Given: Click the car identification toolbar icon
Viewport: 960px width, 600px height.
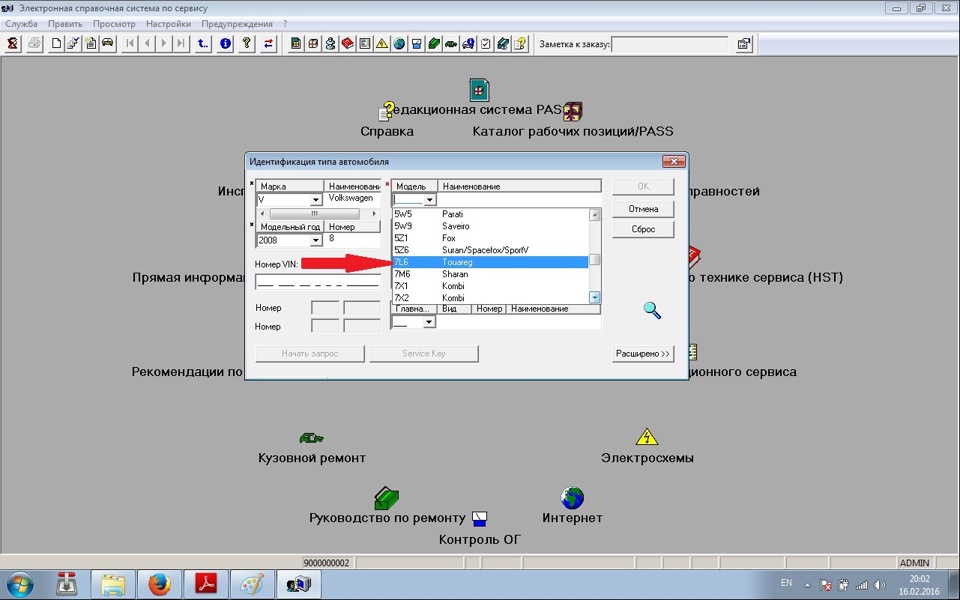Looking at the screenshot, I should pyautogui.click(x=108, y=43).
